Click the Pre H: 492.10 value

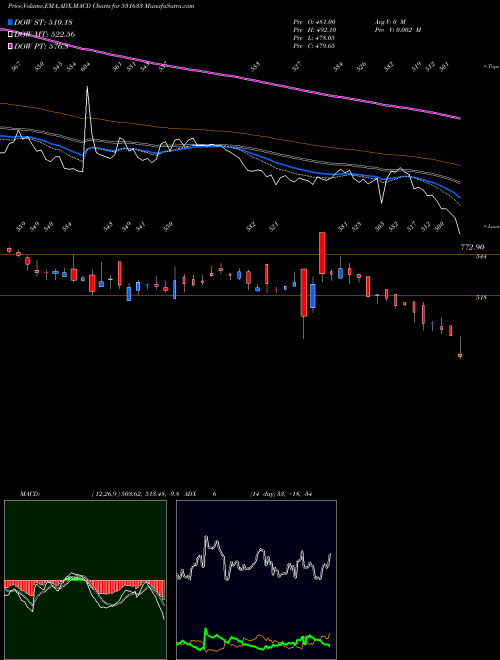(x=314, y=30)
